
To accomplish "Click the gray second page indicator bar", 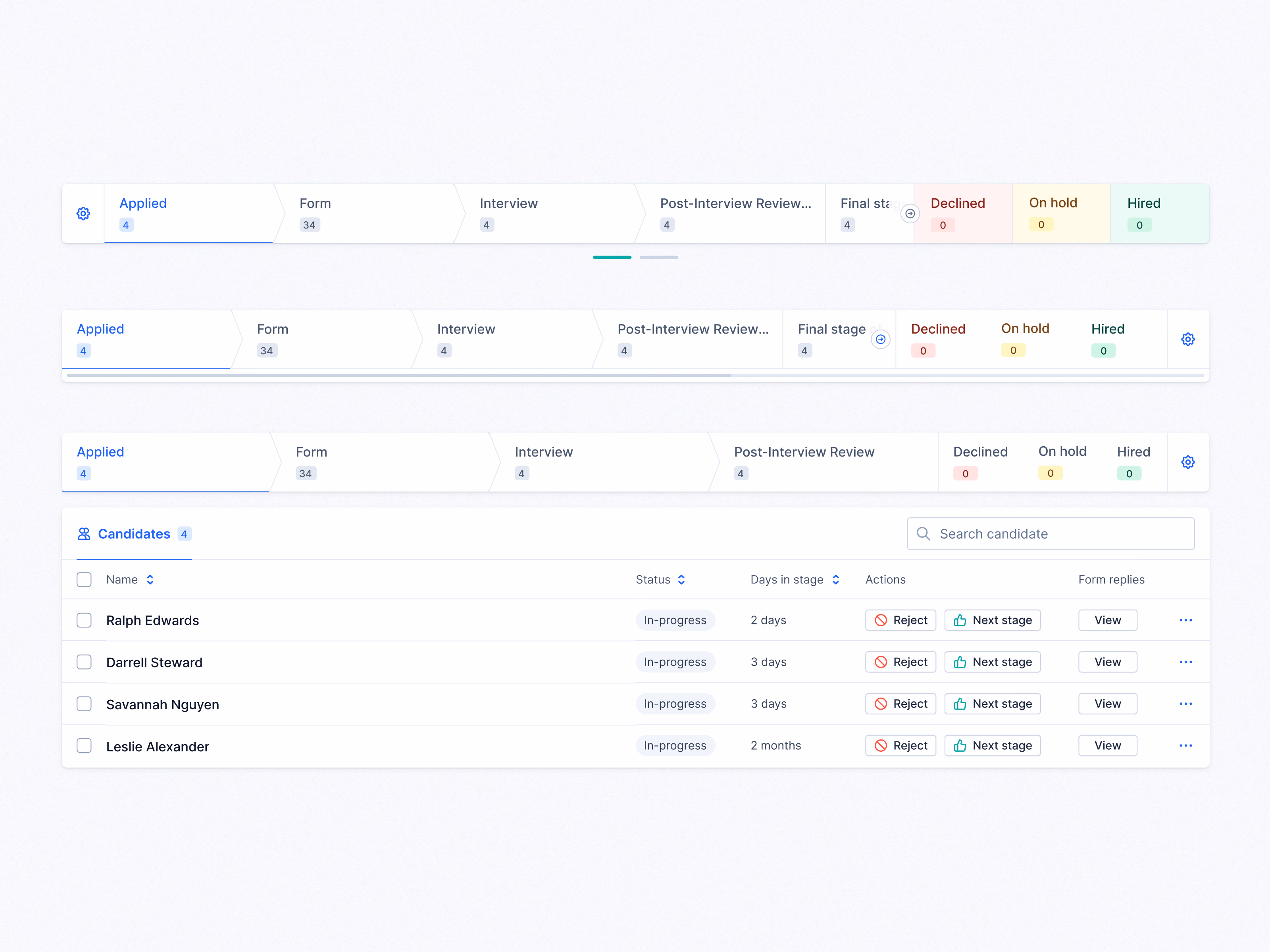I will (658, 257).
